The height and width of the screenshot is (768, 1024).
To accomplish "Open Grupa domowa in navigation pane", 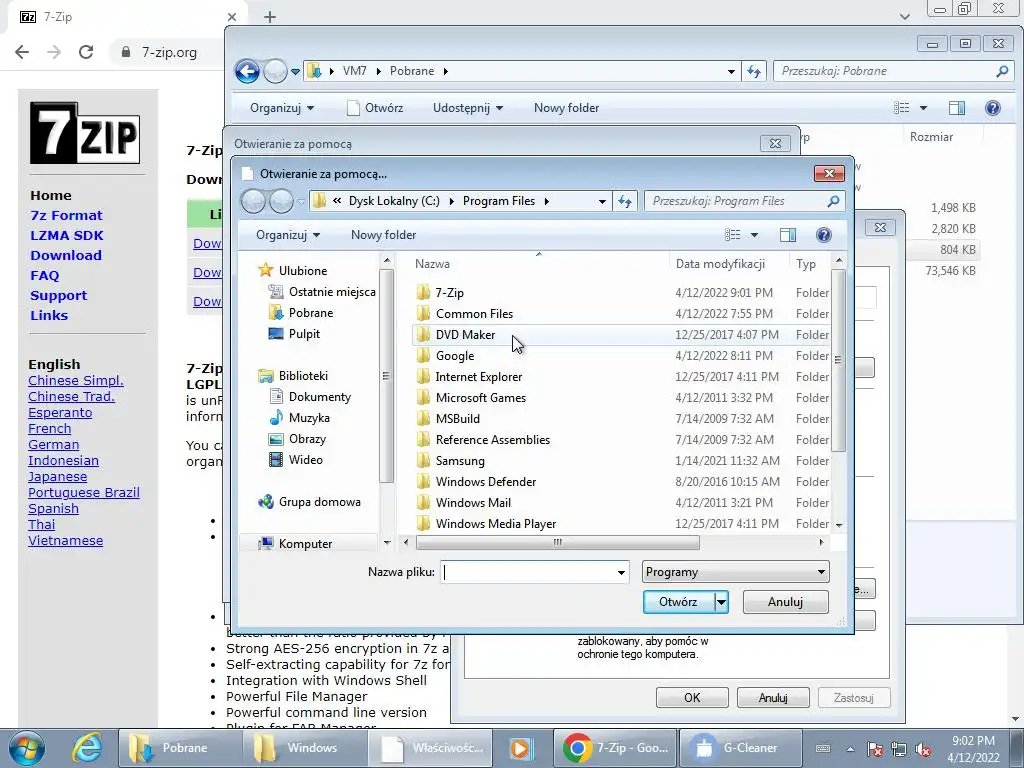I will tap(319, 502).
